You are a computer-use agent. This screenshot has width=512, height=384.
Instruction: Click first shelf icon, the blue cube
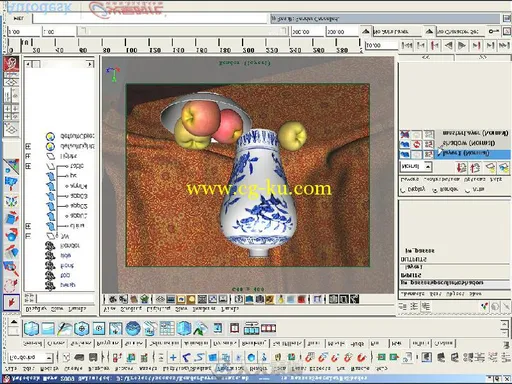pos(31,329)
